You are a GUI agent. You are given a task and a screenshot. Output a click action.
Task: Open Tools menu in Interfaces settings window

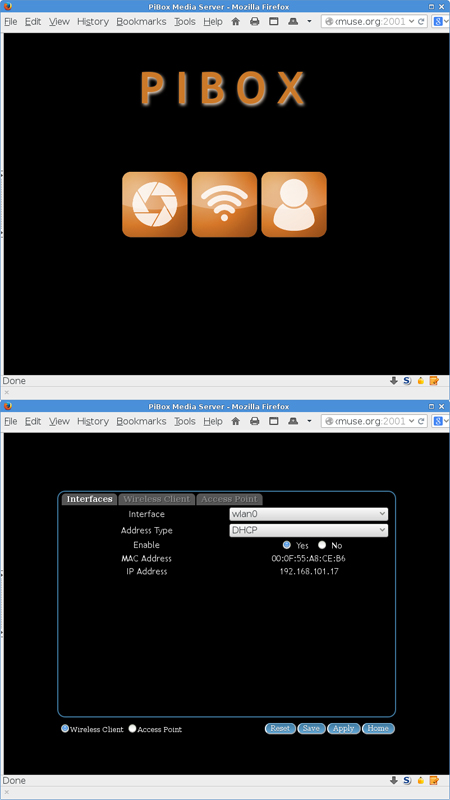pos(185,421)
